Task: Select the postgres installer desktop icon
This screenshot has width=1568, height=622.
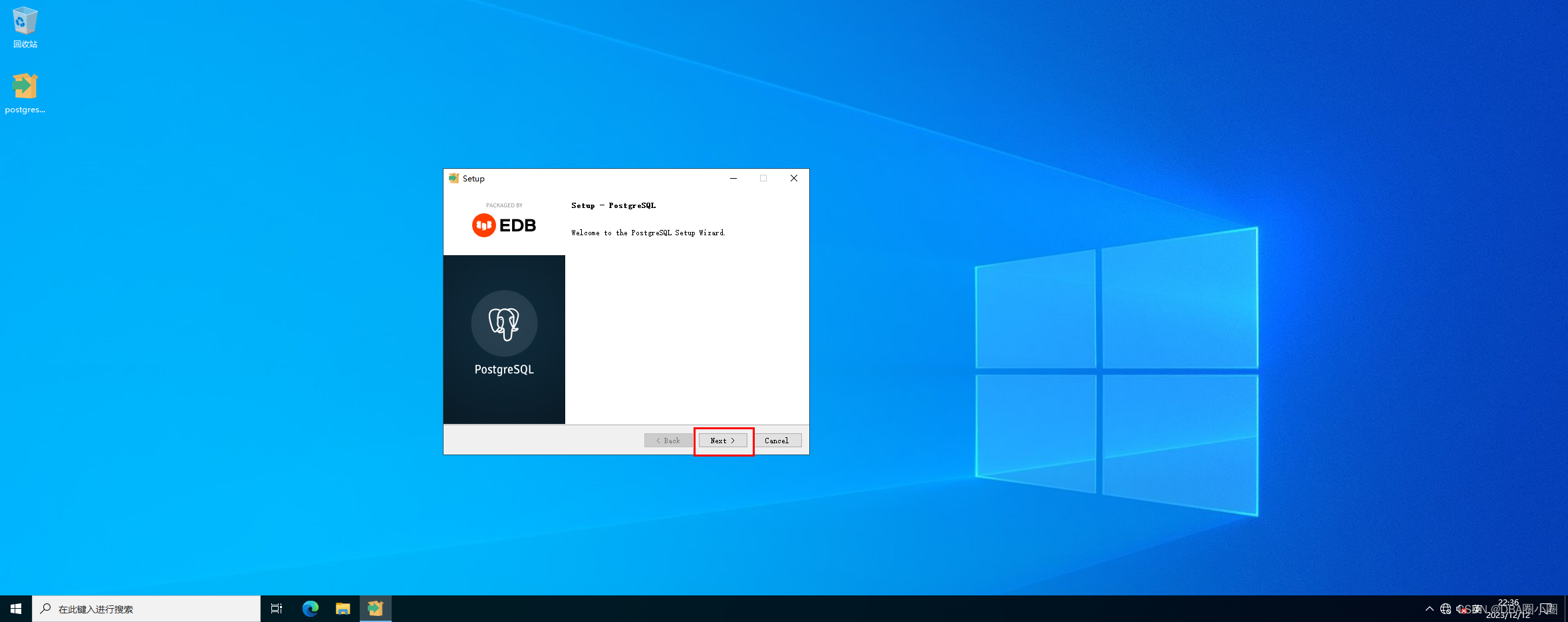Action: (x=25, y=93)
